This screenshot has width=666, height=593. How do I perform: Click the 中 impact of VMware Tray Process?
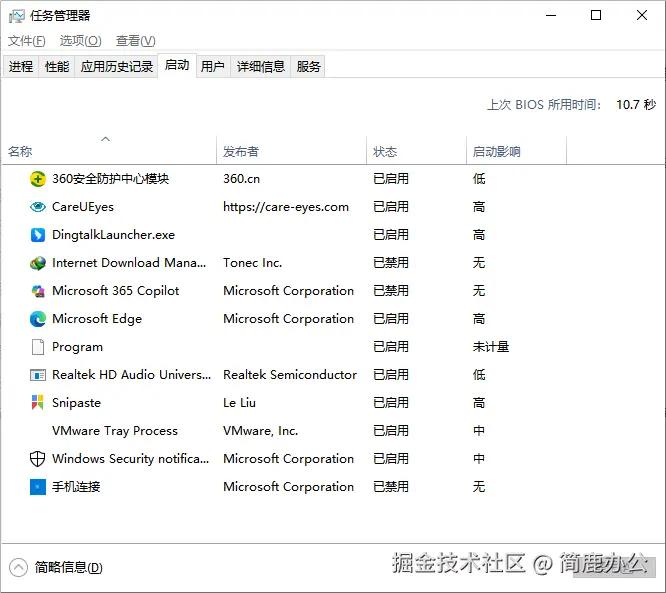[479, 431]
